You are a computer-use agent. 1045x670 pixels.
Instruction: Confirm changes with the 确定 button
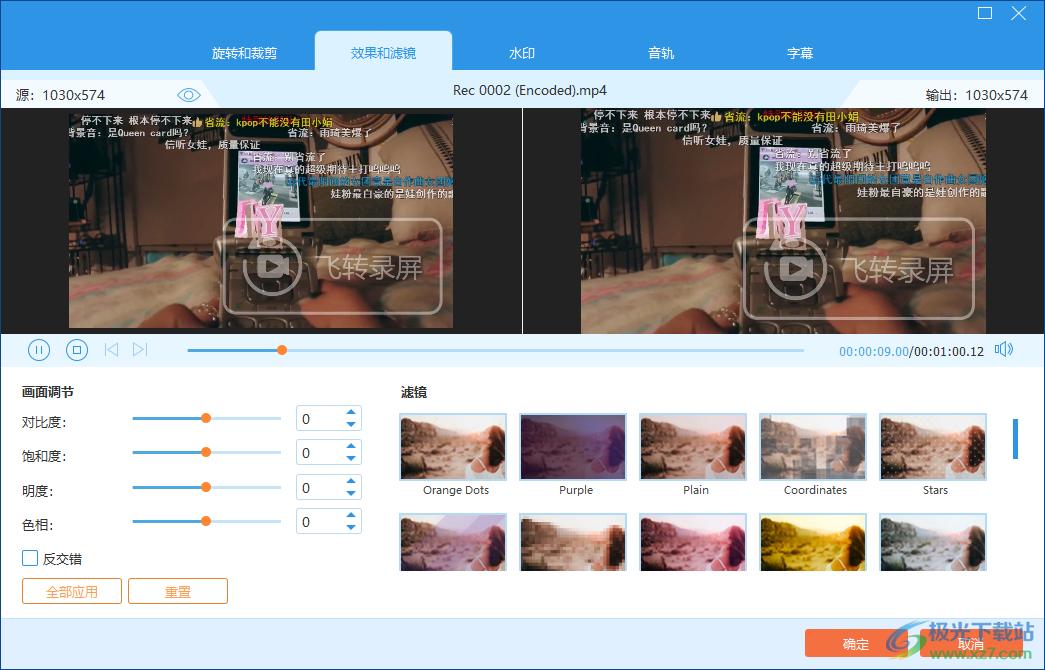click(855, 643)
